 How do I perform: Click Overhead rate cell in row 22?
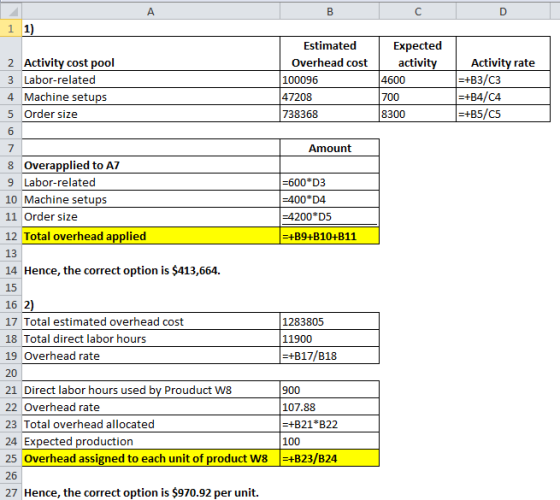(151, 407)
